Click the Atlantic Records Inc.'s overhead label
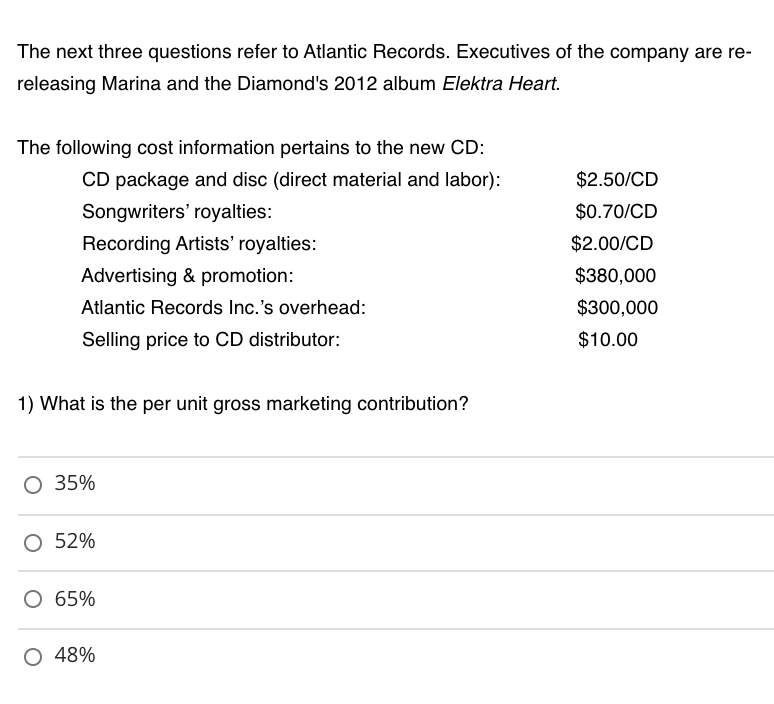 tap(224, 308)
